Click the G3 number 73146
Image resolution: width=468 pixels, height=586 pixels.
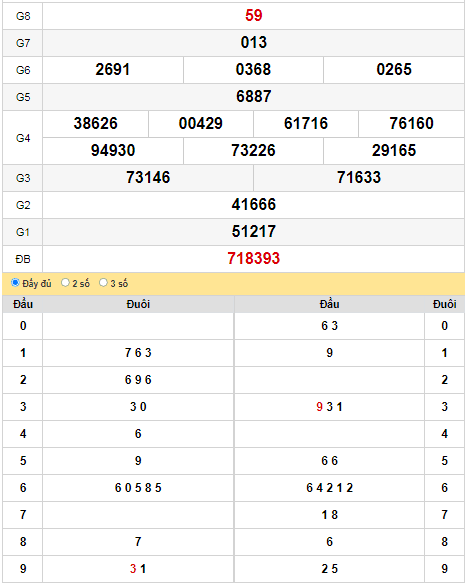click(x=148, y=178)
